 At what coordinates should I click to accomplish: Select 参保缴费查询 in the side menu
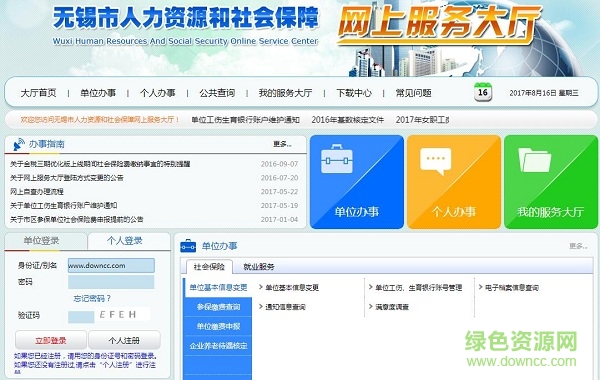point(218,307)
